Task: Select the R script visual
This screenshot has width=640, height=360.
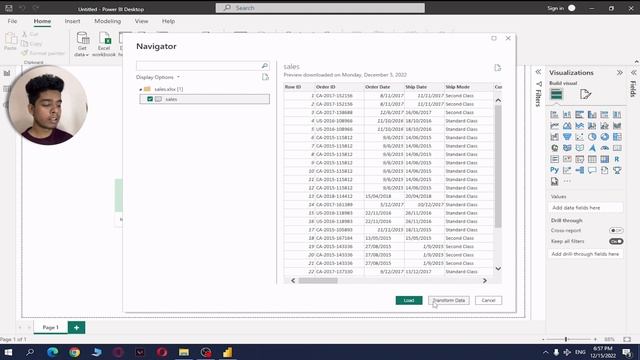Action: (617, 159)
